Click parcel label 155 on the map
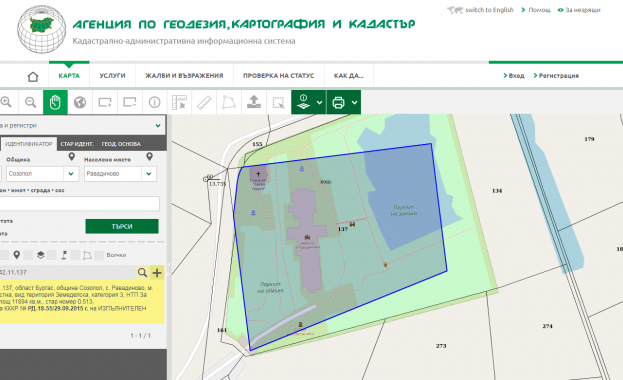The width and height of the screenshot is (623, 380). point(257,144)
